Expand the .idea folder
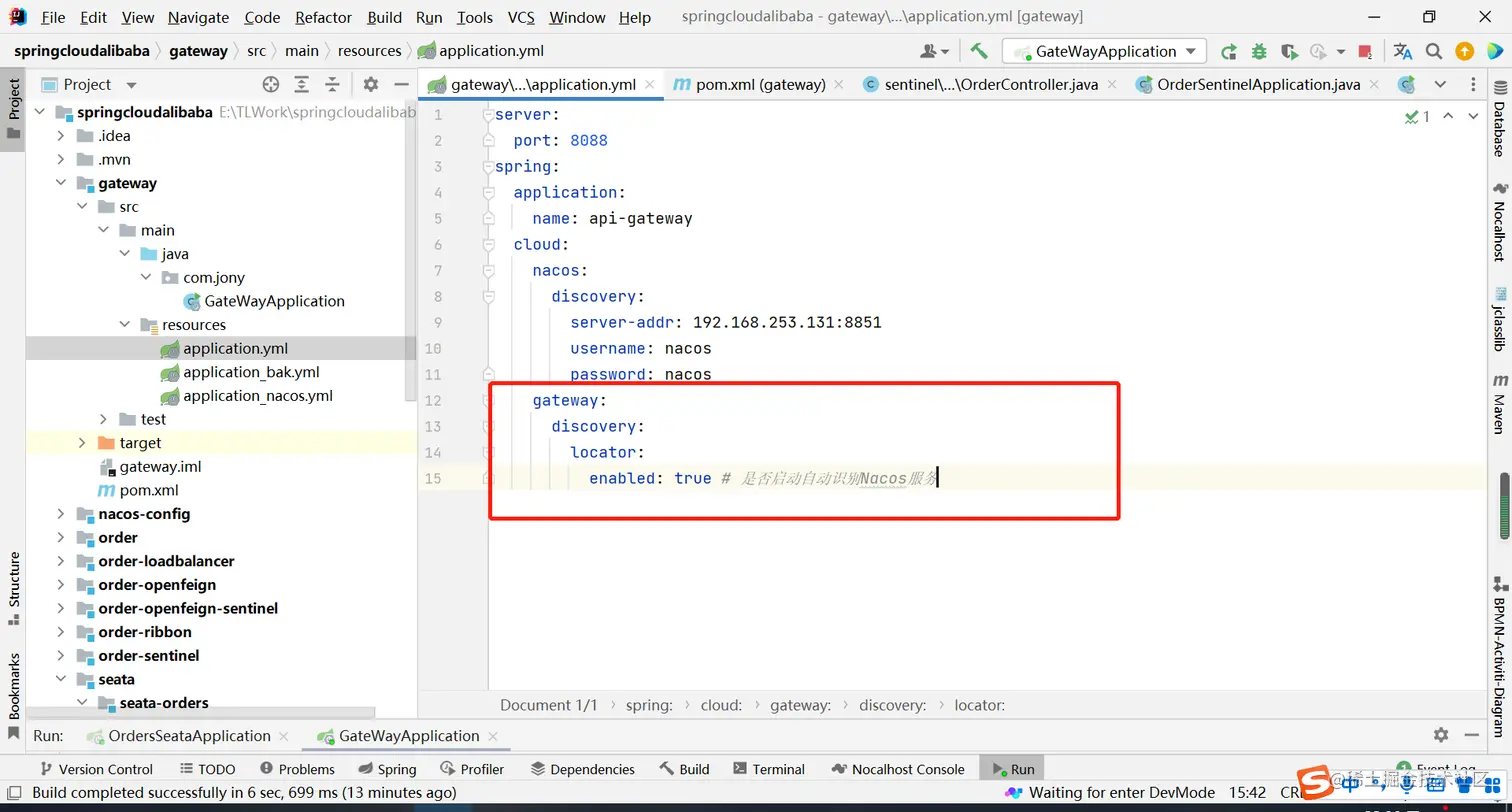Viewport: 1512px width, 812px height. (61, 136)
